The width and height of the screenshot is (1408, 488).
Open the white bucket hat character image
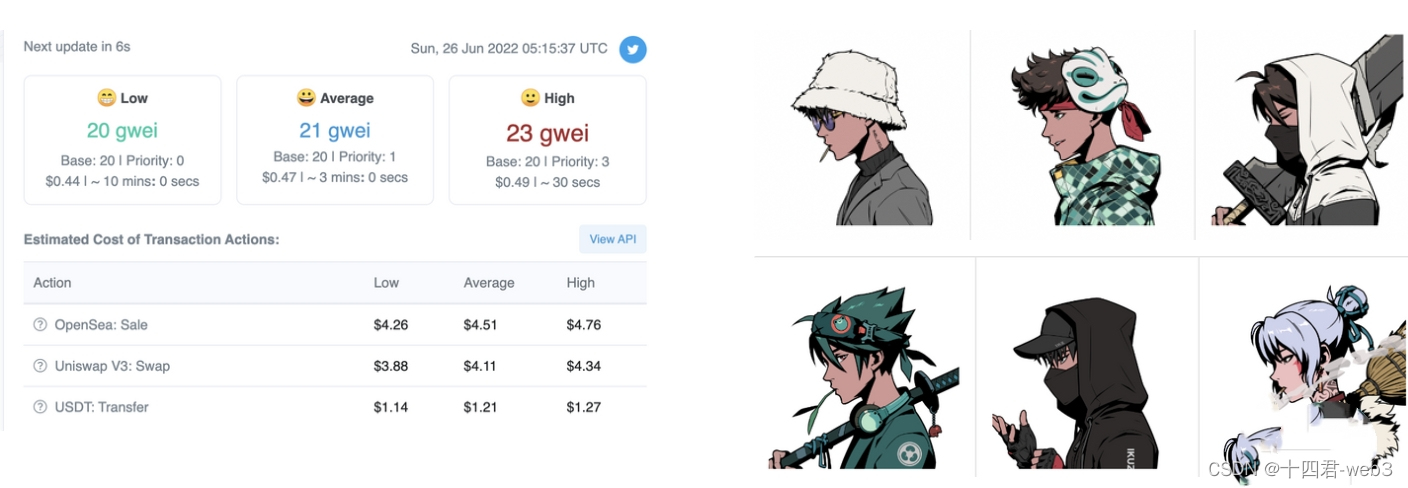860,135
